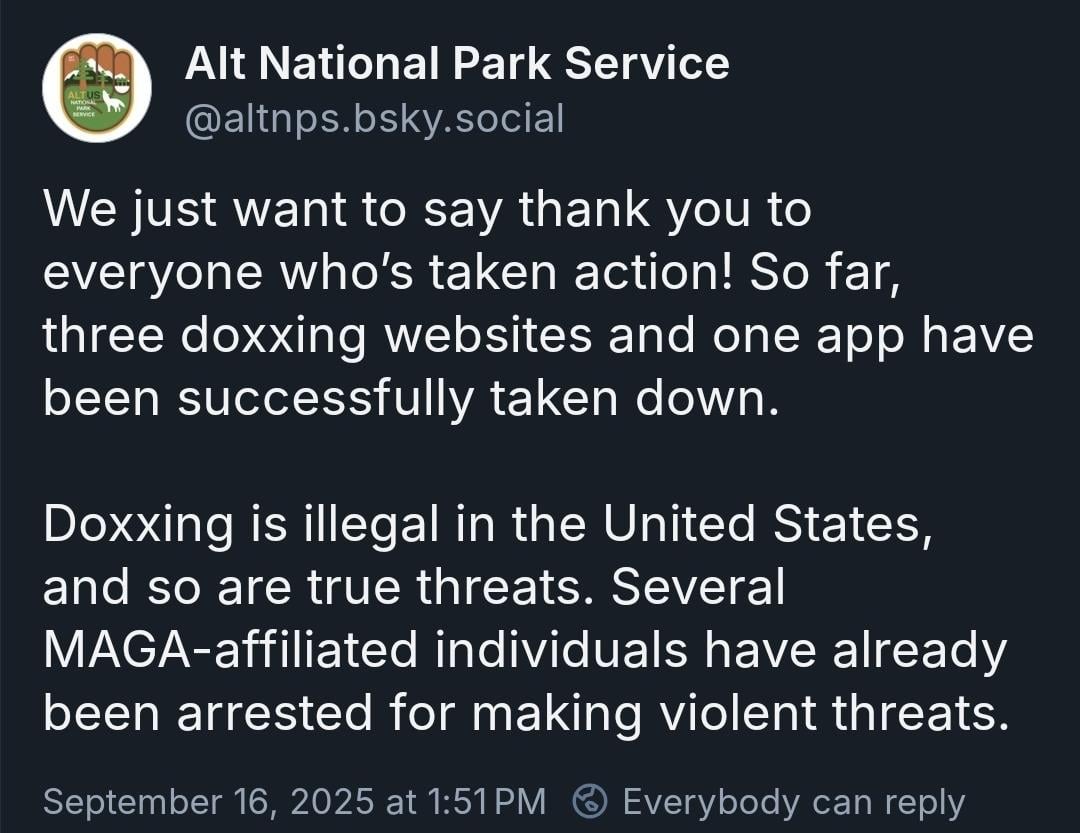Click the globe reply-settings icon

[x=590, y=802]
